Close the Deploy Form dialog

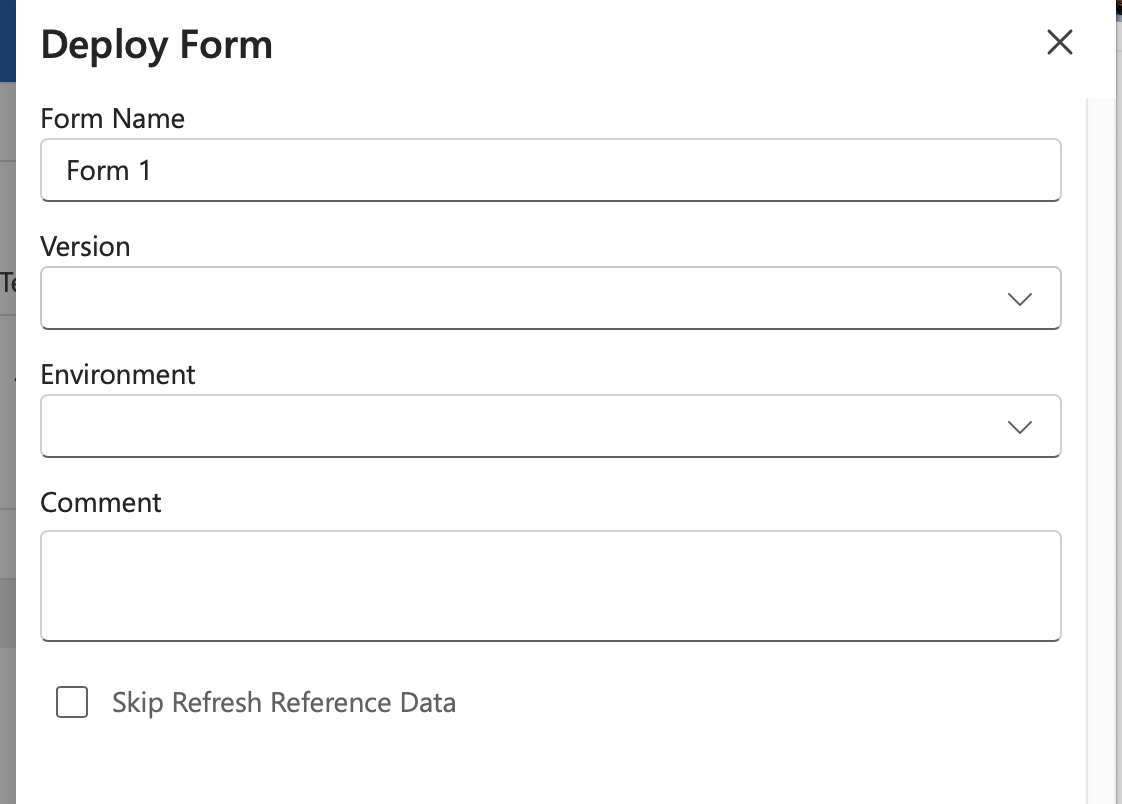point(1059,42)
